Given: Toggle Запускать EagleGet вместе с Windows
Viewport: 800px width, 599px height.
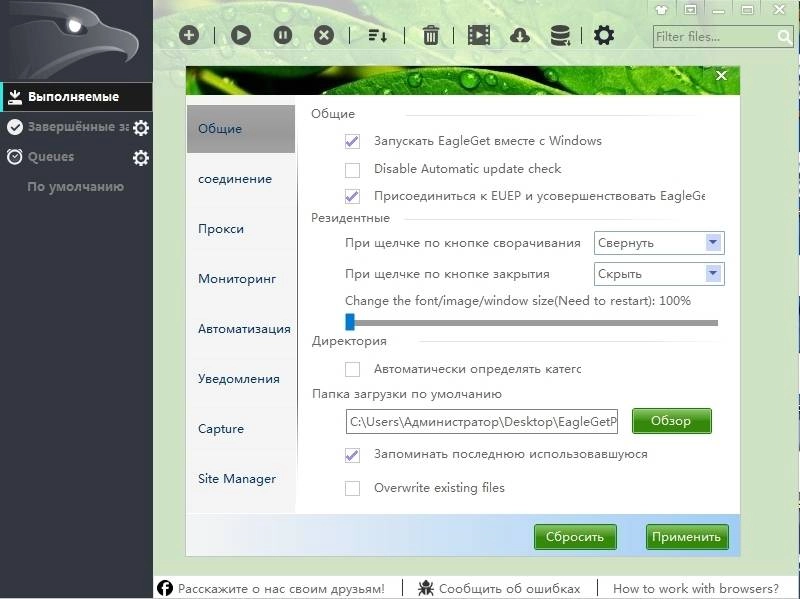Looking at the screenshot, I should [353, 141].
